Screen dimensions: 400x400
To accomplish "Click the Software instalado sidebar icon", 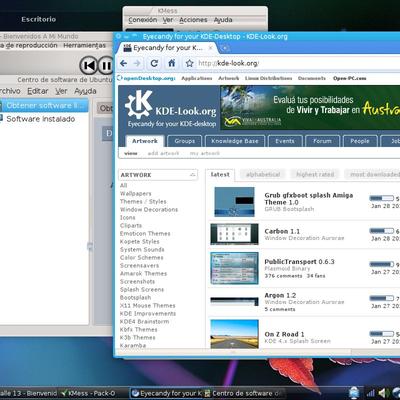I will tap(1, 119).
